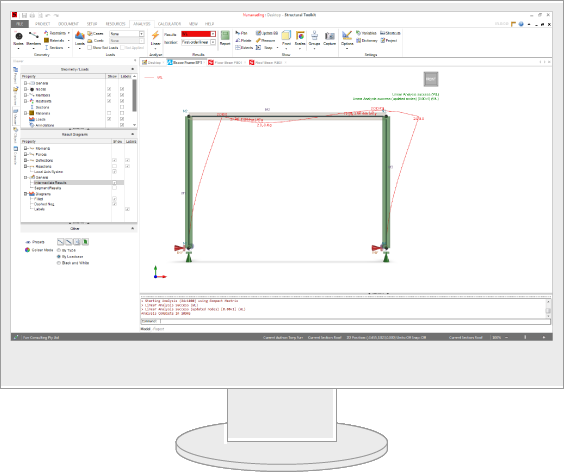Open the Report icon in Results group

point(225,38)
